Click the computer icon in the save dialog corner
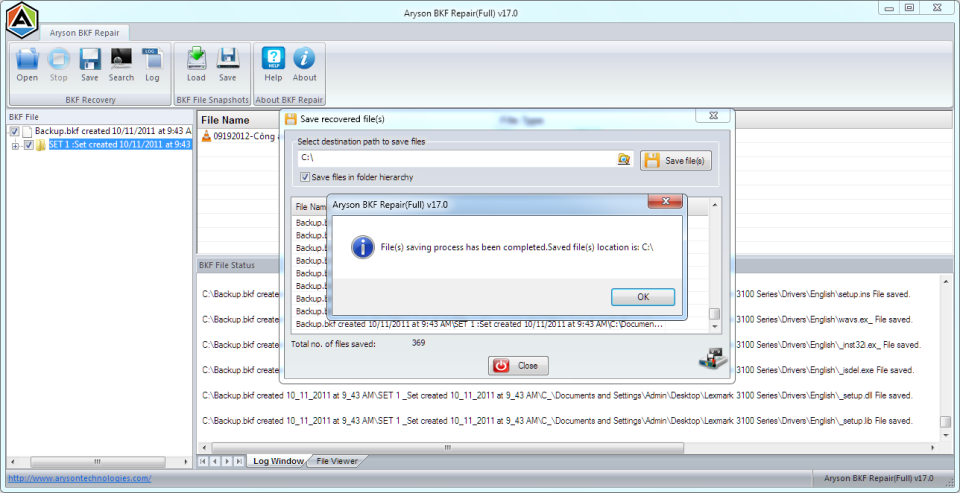Viewport: 960px width, 493px height. (x=713, y=359)
